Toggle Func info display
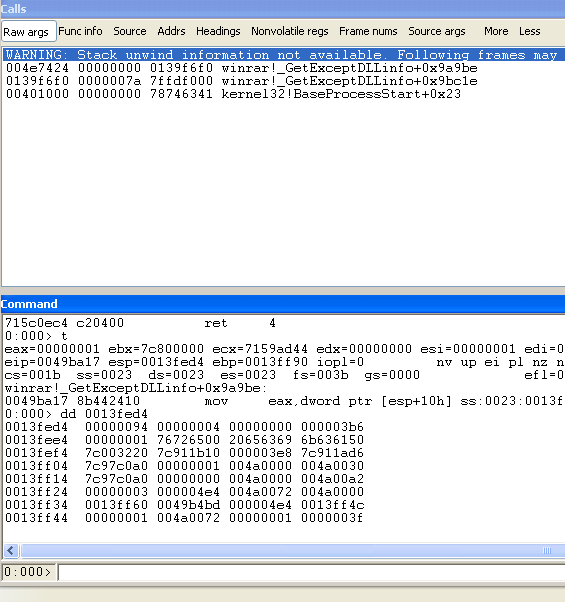565x602 pixels. click(80, 31)
